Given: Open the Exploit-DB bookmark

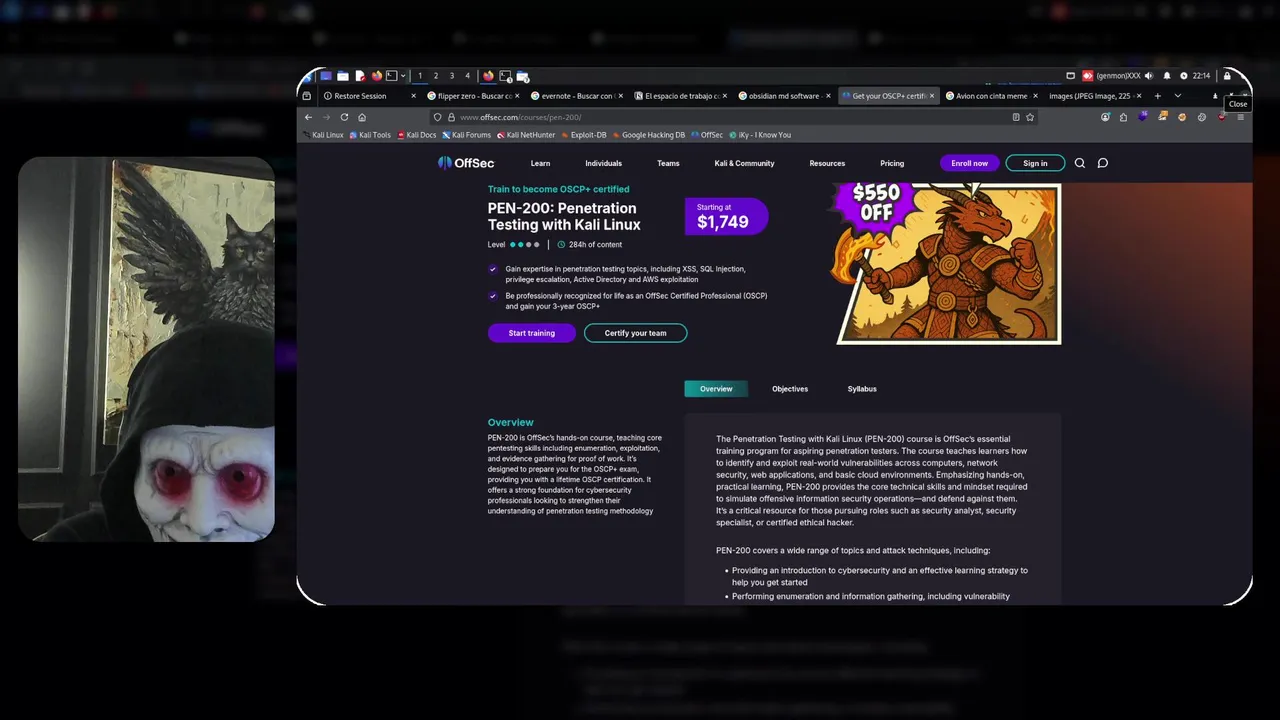Looking at the screenshot, I should pos(584,135).
